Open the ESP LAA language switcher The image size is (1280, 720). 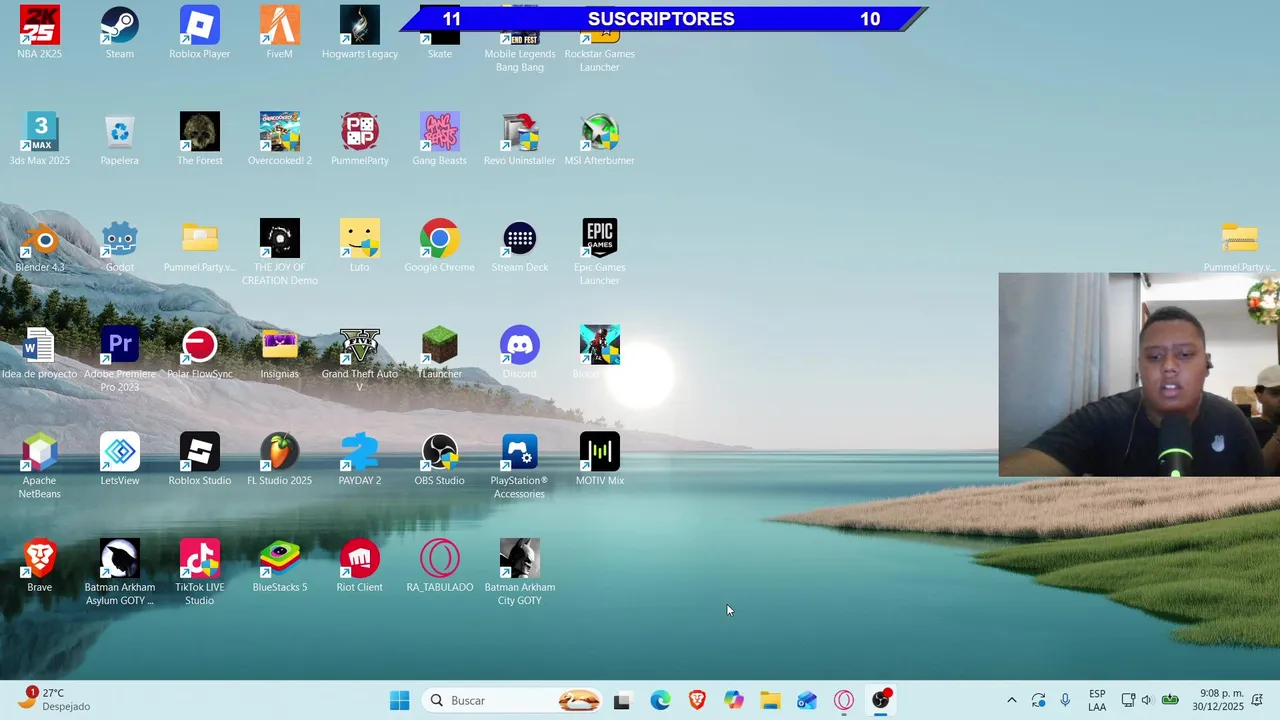click(1097, 700)
